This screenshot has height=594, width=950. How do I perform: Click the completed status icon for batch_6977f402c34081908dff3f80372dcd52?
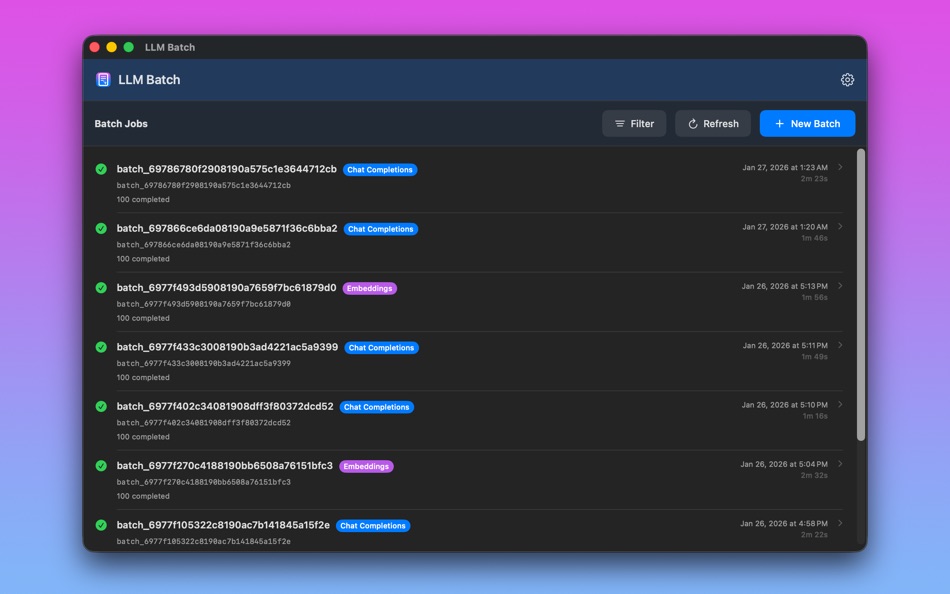[x=101, y=407]
